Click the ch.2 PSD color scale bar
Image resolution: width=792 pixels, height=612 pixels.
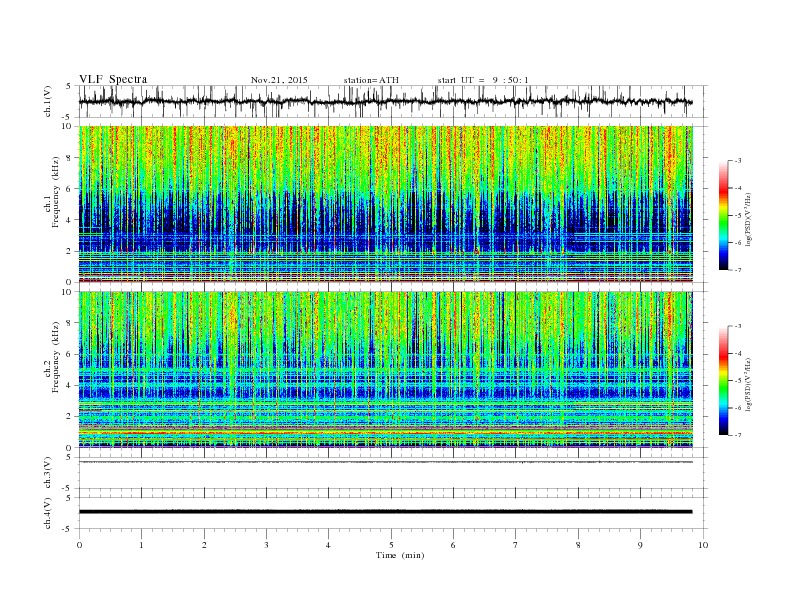pyautogui.click(x=723, y=380)
